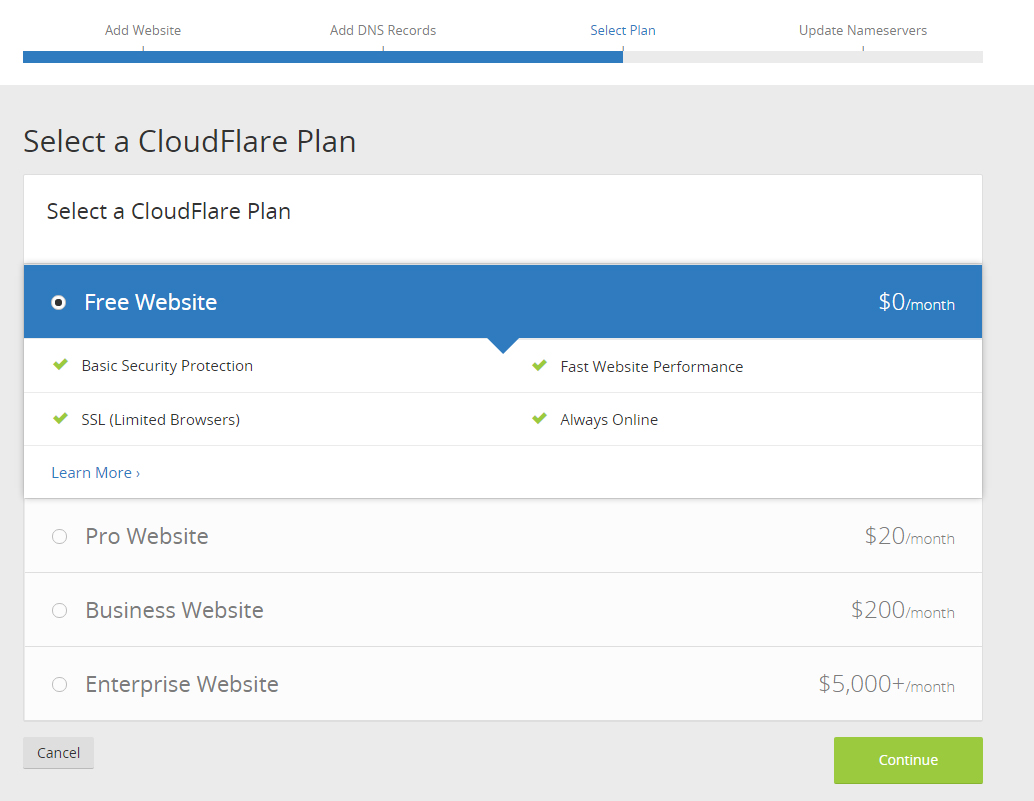This screenshot has width=1034, height=801.
Task: Open the Learn More link
Action: tap(95, 472)
